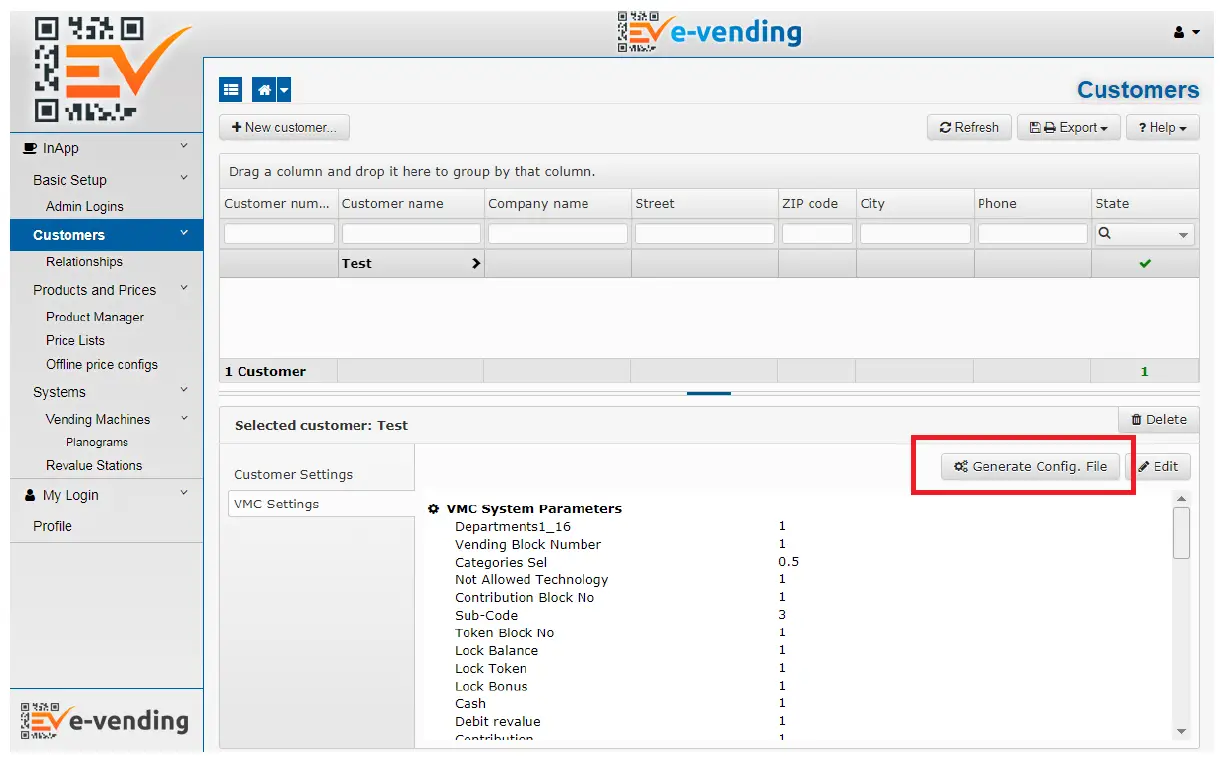Screen dimensions: 1222x764
Task: Open Offline price configs page
Action: pyautogui.click(x=102, y=365)
